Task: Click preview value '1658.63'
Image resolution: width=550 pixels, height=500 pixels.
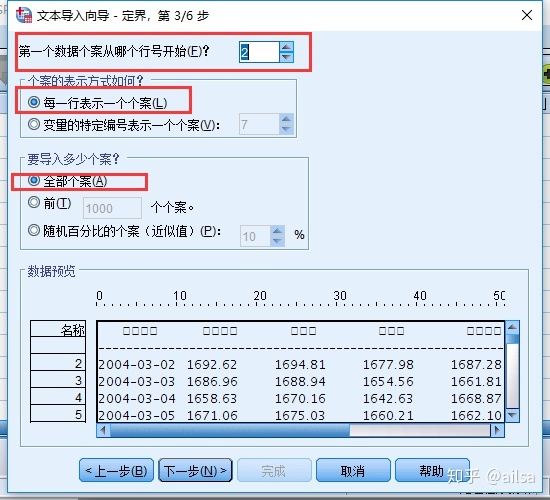Action: (x=212, y=399)
